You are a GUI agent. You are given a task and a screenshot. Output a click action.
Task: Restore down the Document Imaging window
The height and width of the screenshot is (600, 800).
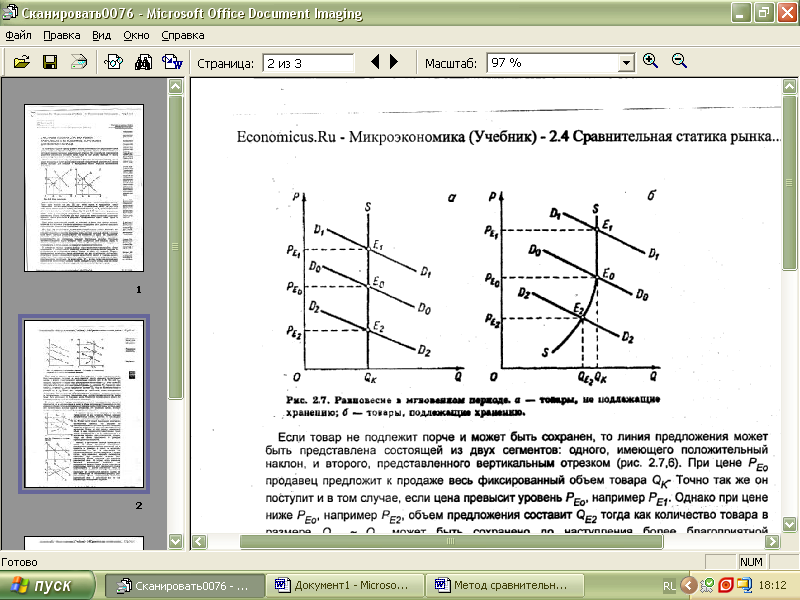pos(764,12)
